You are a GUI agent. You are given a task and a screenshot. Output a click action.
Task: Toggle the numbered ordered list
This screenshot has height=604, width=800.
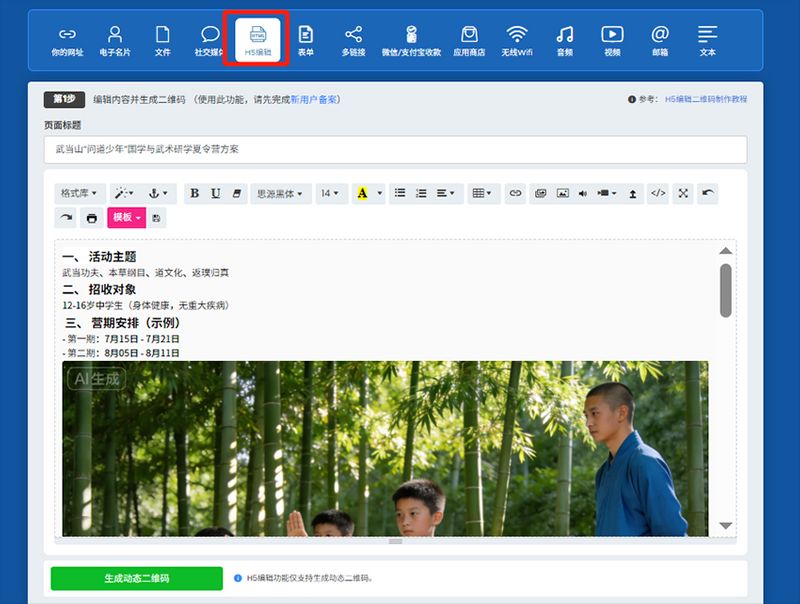click(x=421, y=193)
